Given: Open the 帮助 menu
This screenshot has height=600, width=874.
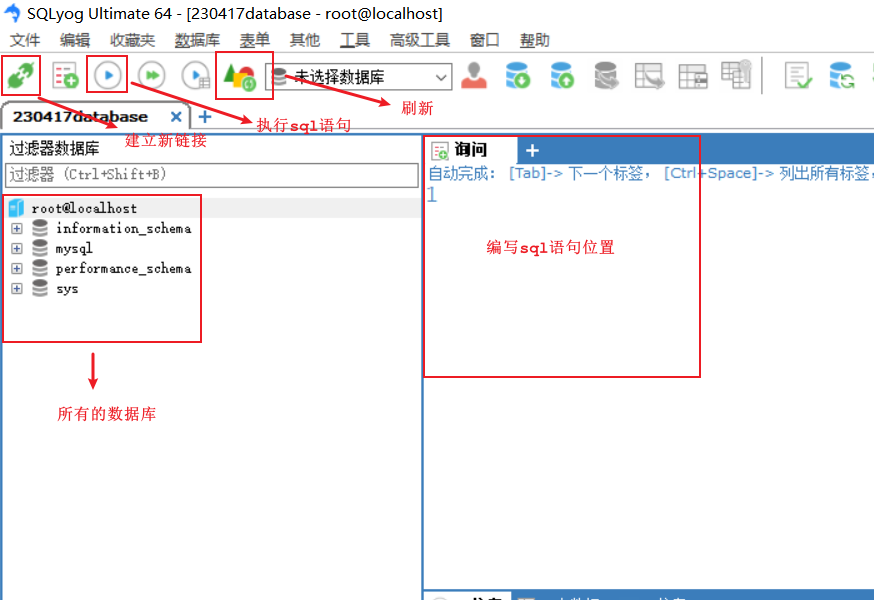Looking at the screenshot, I should 535,40.
